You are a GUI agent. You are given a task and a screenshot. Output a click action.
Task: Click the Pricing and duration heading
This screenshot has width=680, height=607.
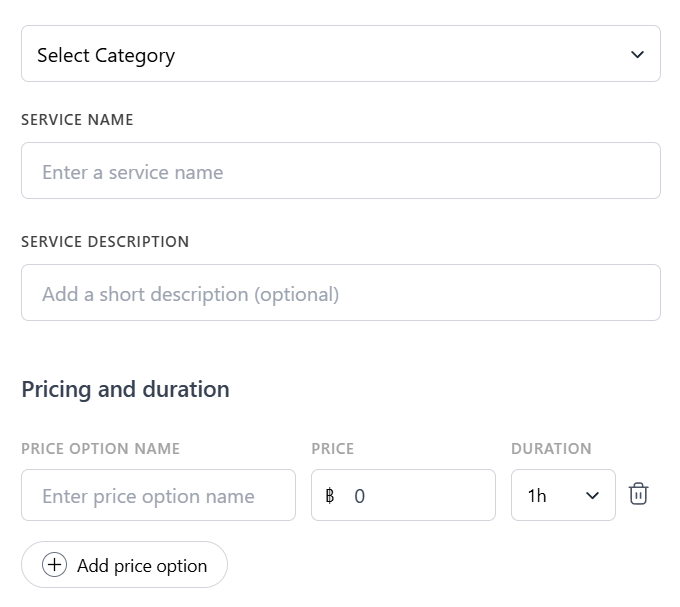point(125,389)
